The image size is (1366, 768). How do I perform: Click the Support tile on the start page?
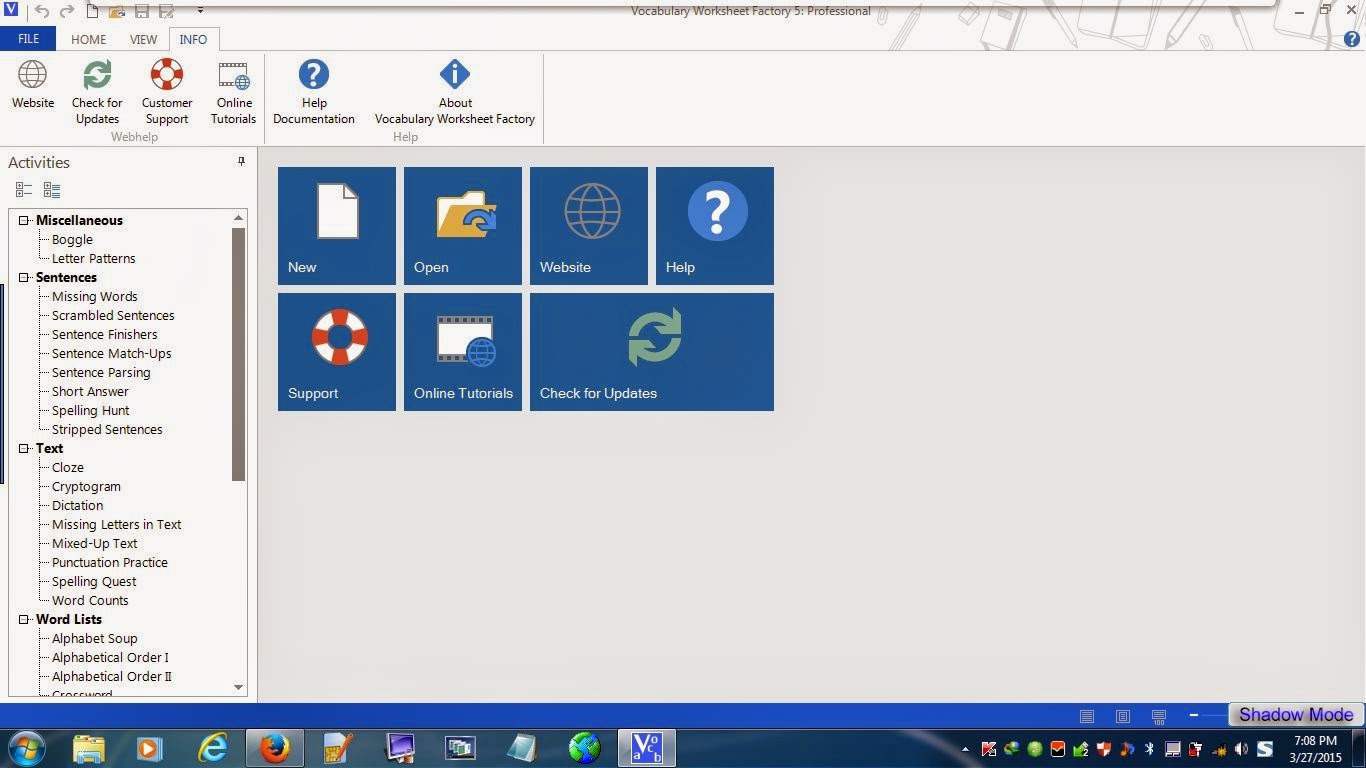[x=337, y=352]
